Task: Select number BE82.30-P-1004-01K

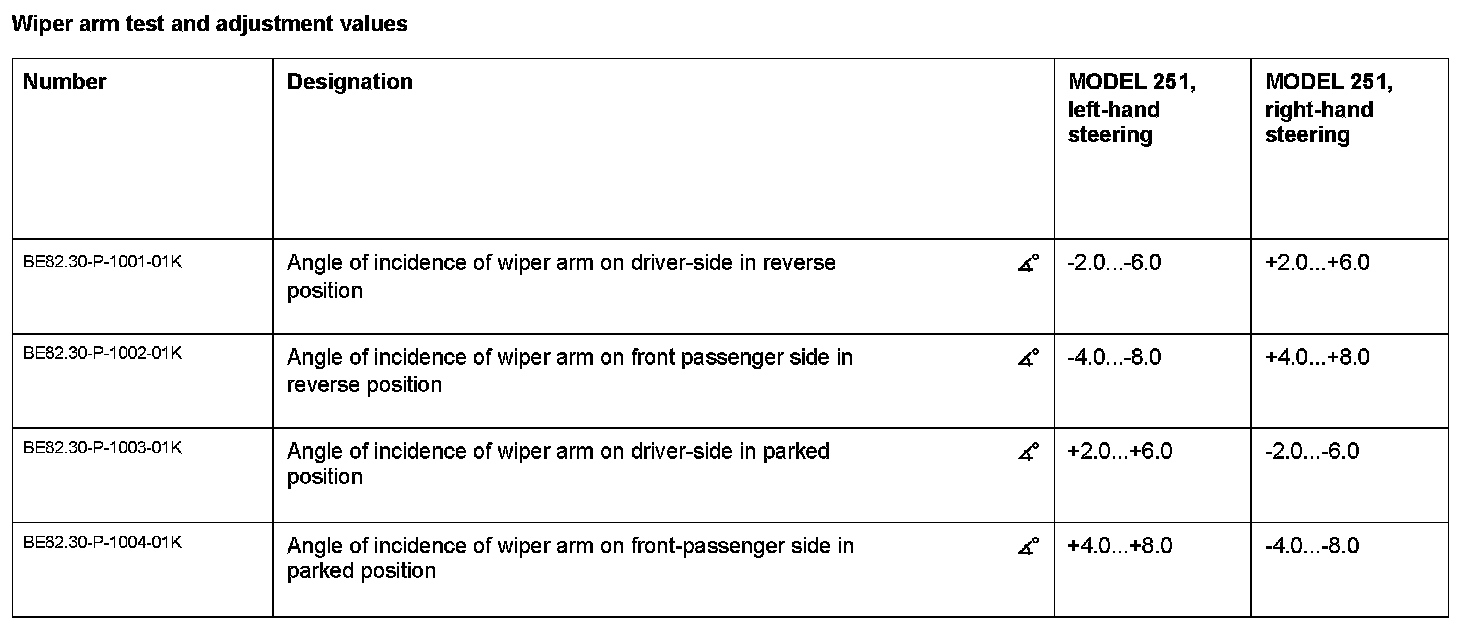Action: coord(103,542)
